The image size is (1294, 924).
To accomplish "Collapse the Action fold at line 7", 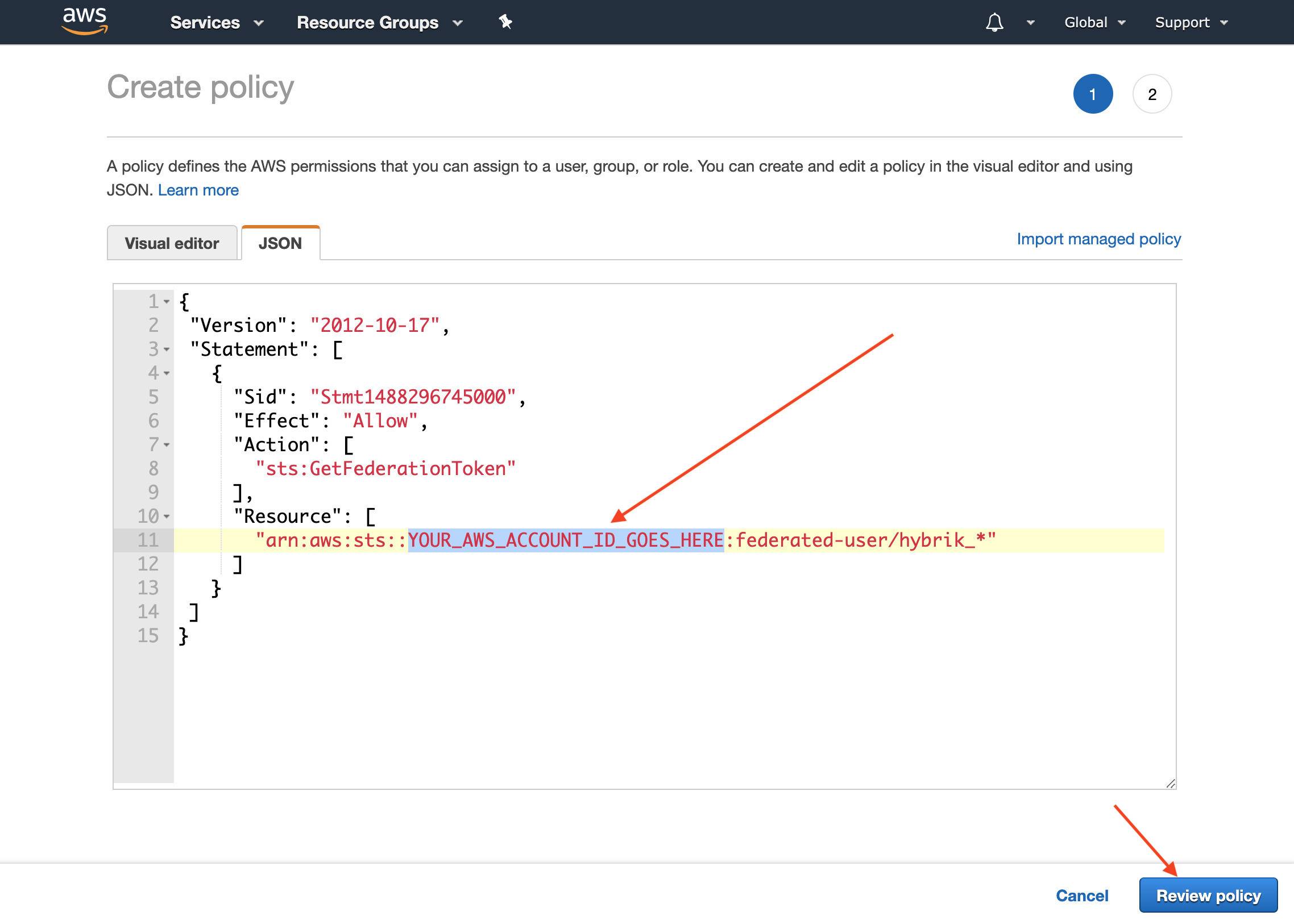I will tap(166, 445).
